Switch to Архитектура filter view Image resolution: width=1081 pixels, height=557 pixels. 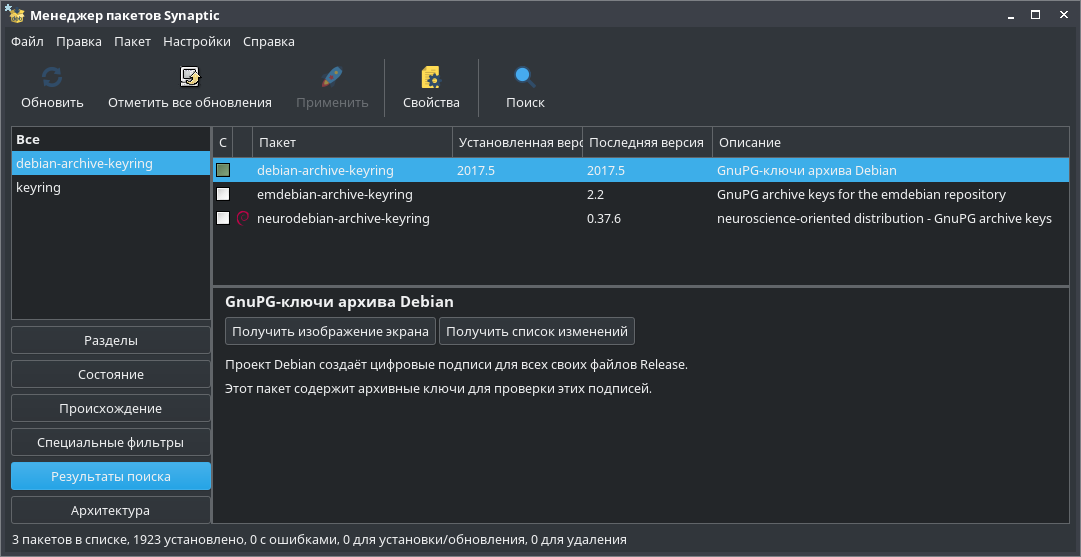pos(110,511)
